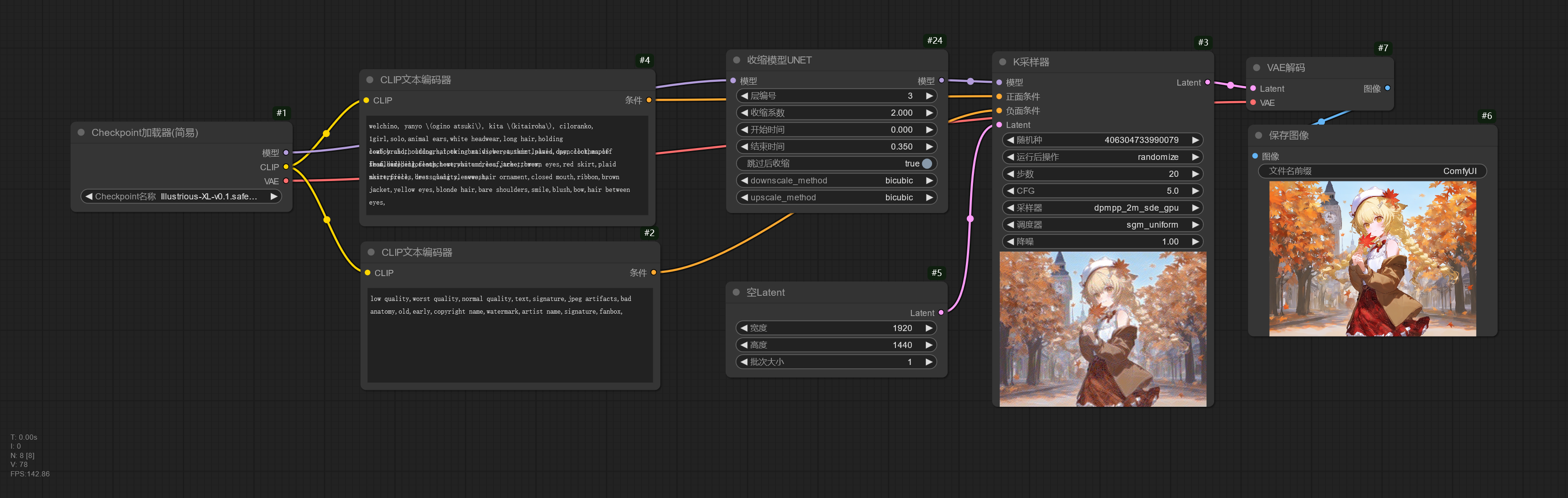Increase 步数 with its right arrow
Viewport: 1568px width, 498px height.
click(1196, 174)
